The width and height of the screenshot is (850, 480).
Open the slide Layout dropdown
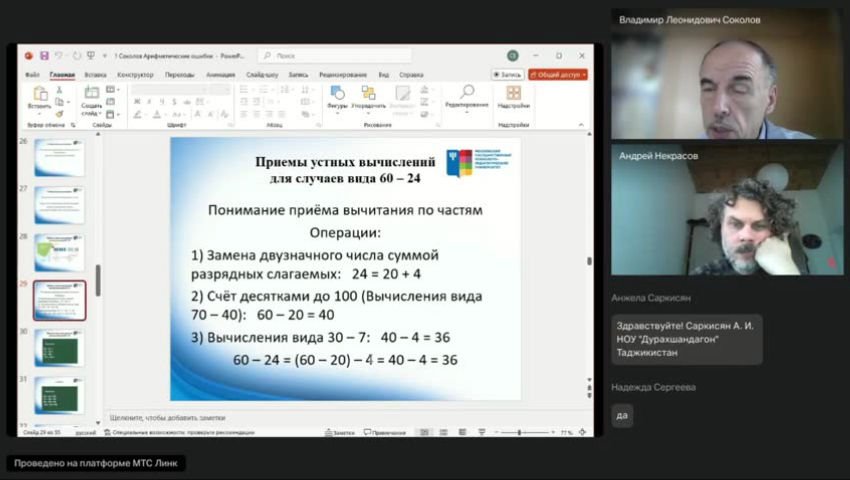pos(113,89)
